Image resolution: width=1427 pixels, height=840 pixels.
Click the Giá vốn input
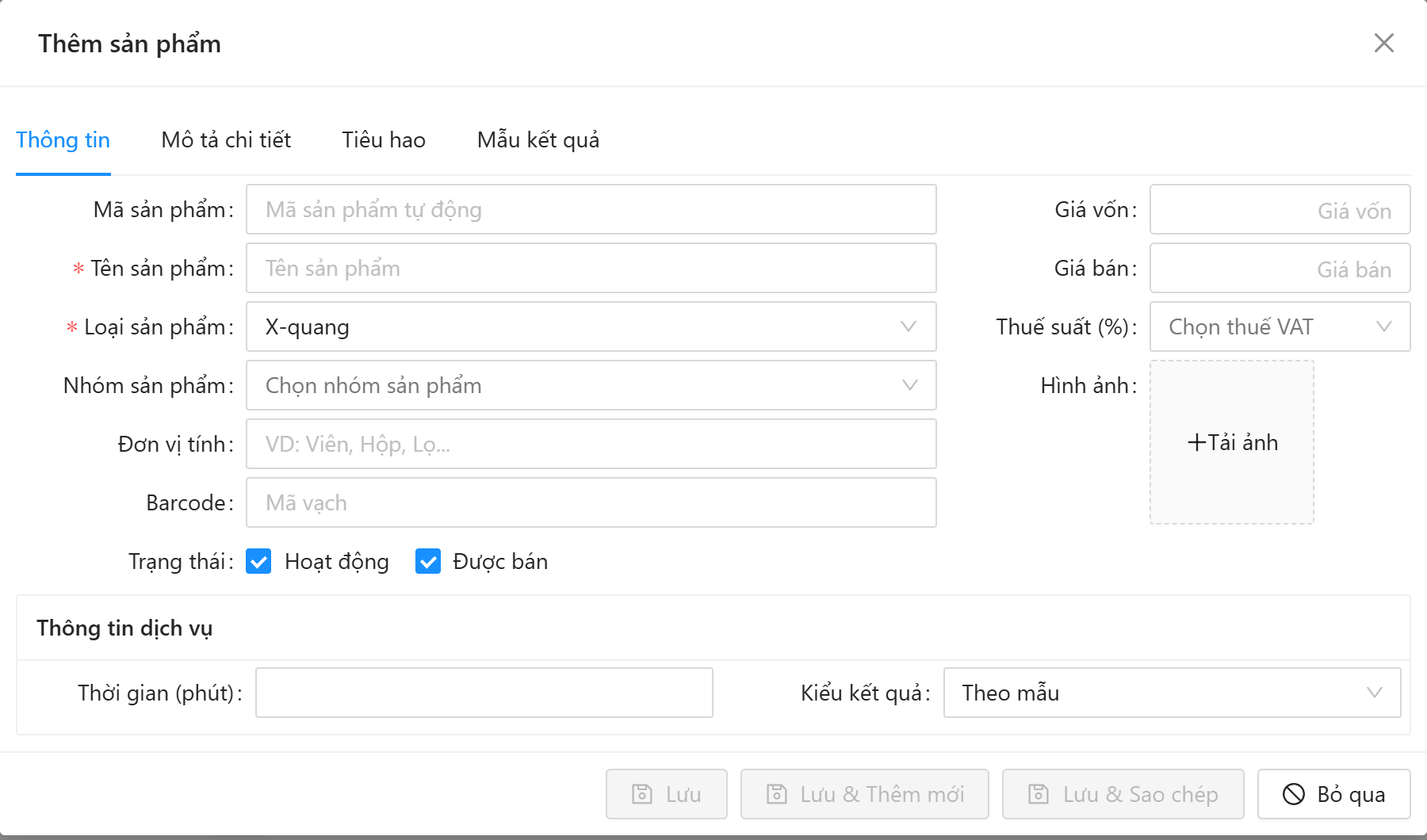coord(1280,209)
